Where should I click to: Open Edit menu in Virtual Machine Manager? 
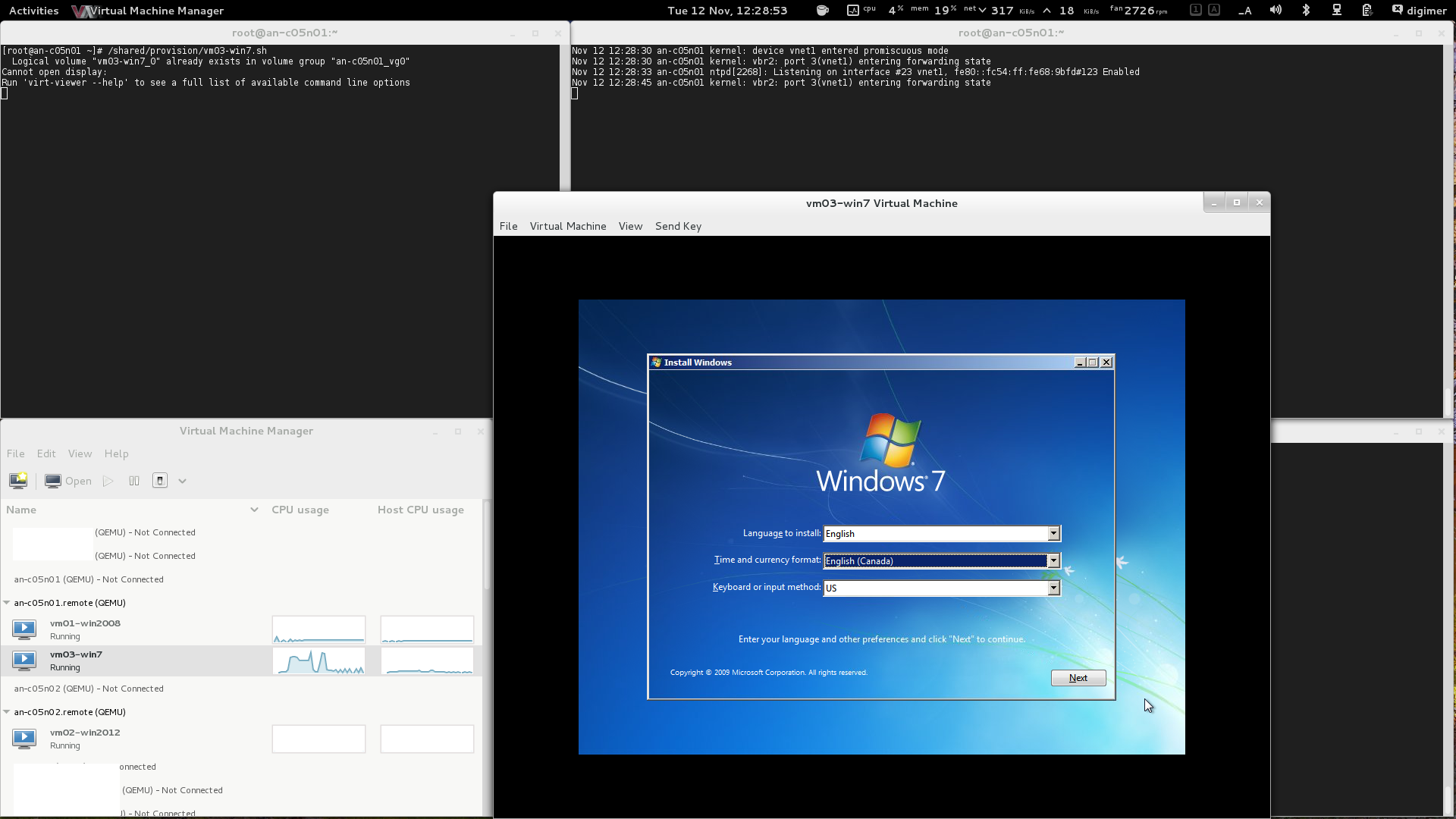(46, 453)
